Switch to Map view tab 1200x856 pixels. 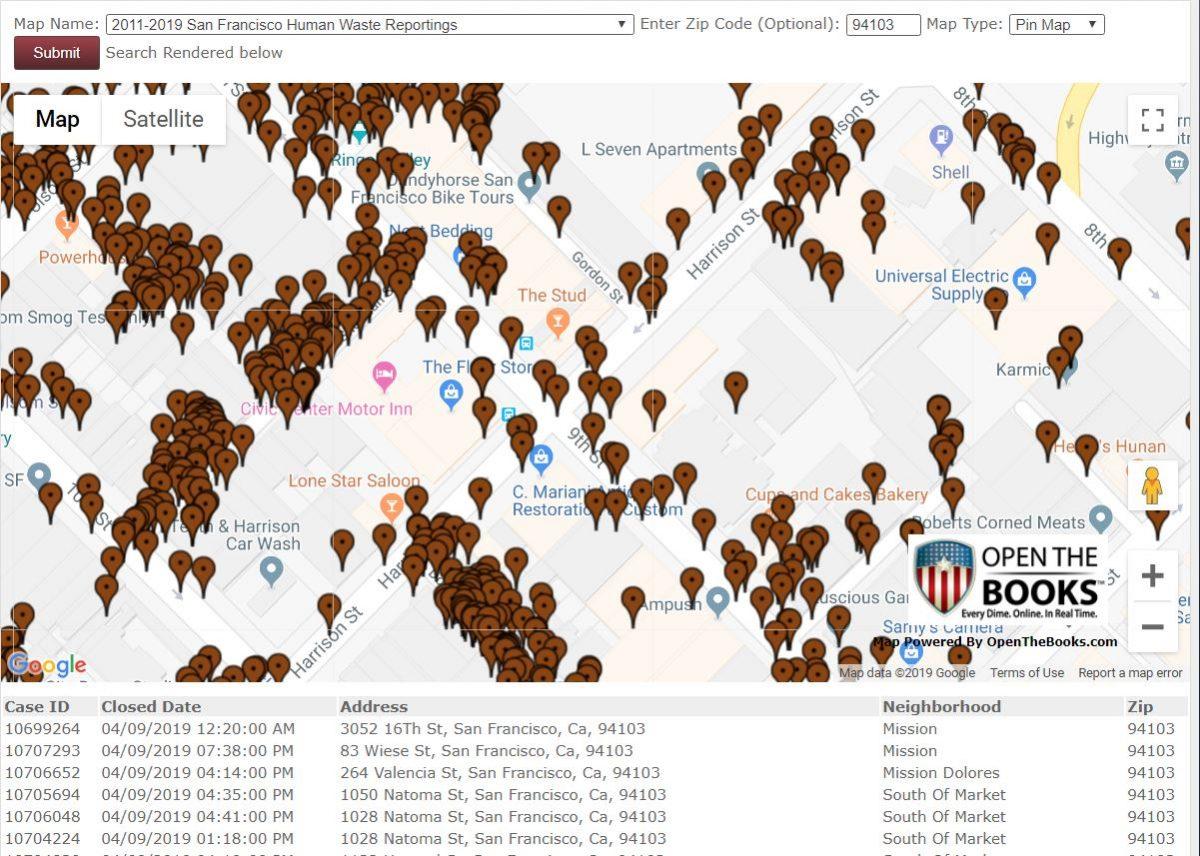point(57,120)
